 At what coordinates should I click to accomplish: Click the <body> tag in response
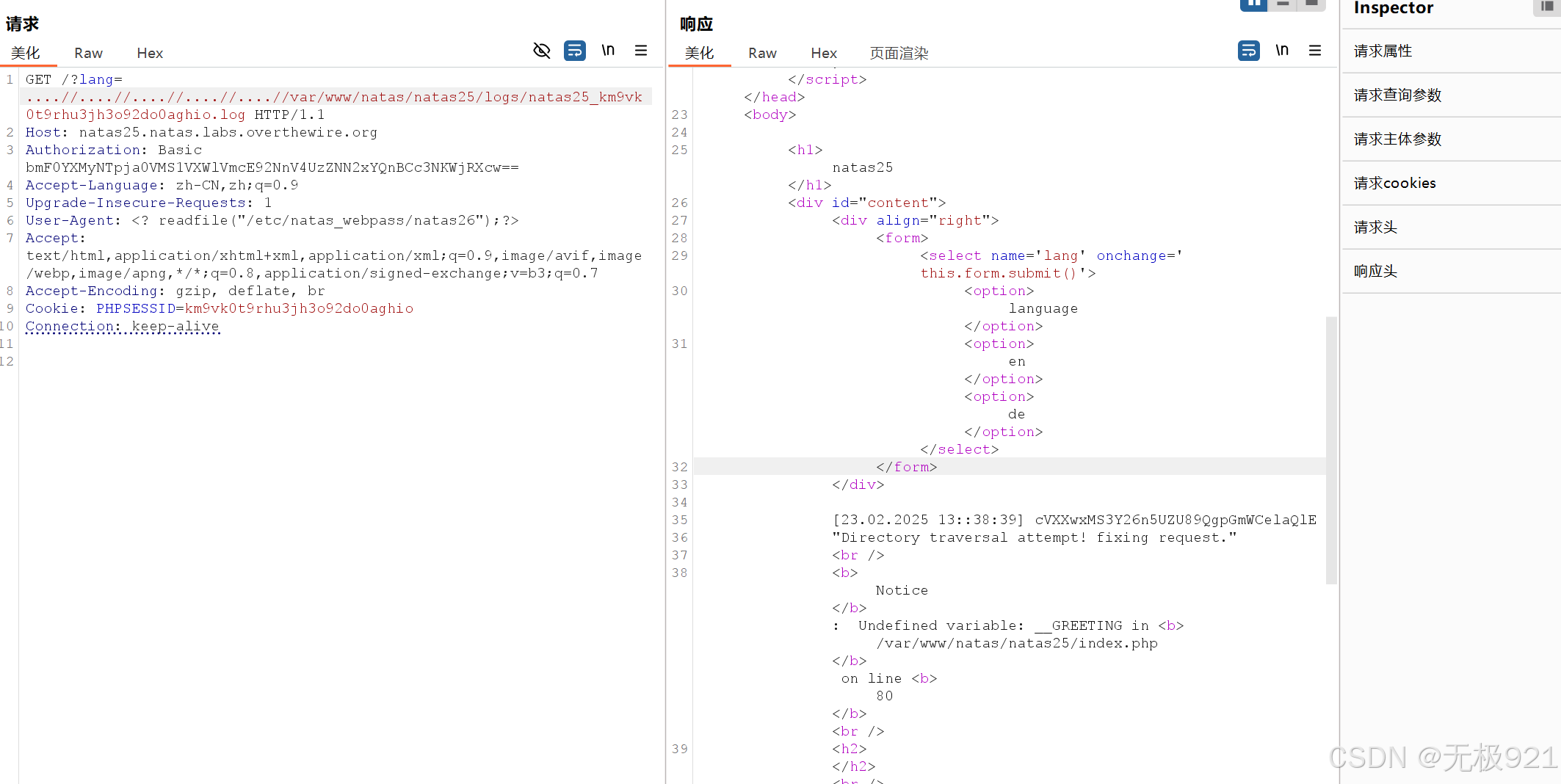pos(770,115)
